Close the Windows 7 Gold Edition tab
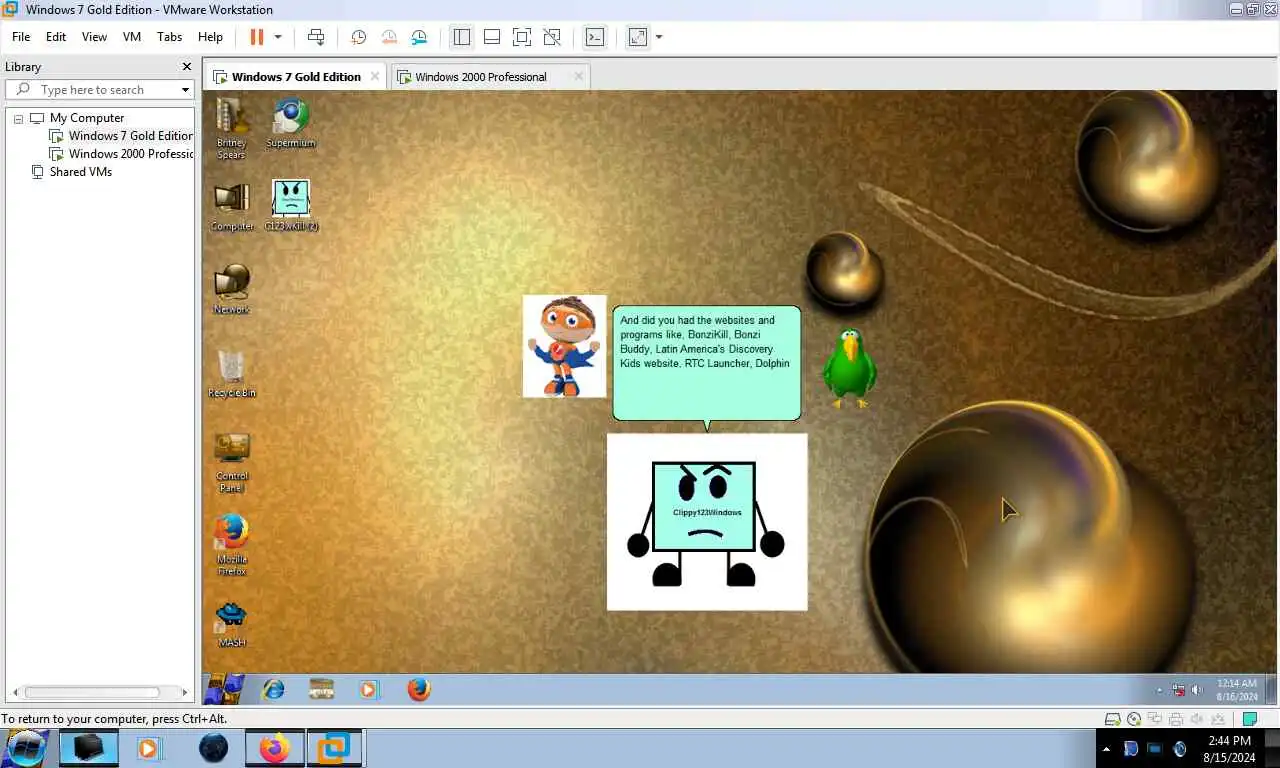This screenshot has height=768, width=1280. (375, 76)
